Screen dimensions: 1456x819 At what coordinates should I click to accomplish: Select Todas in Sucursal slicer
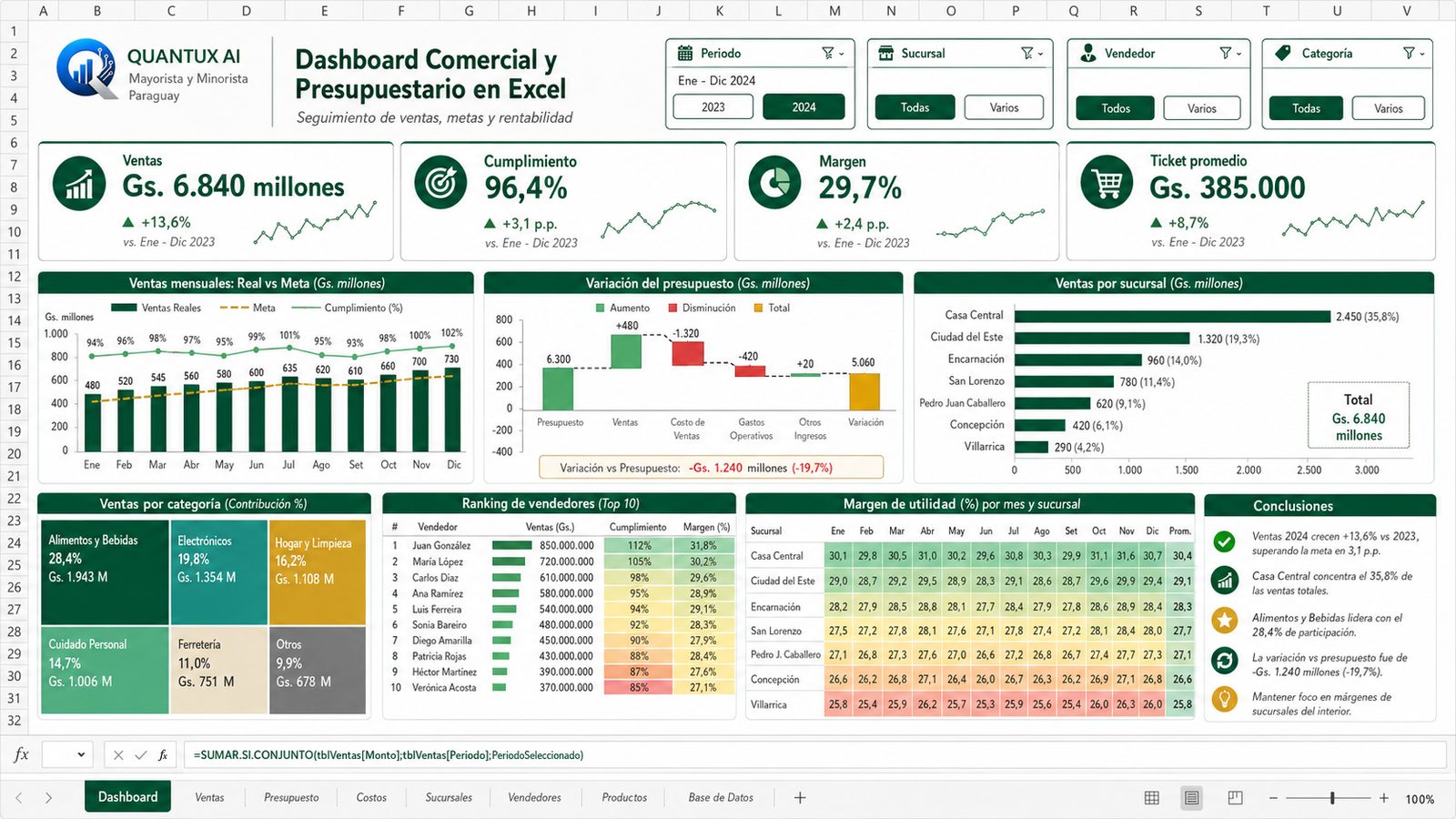tap(915, 107)
